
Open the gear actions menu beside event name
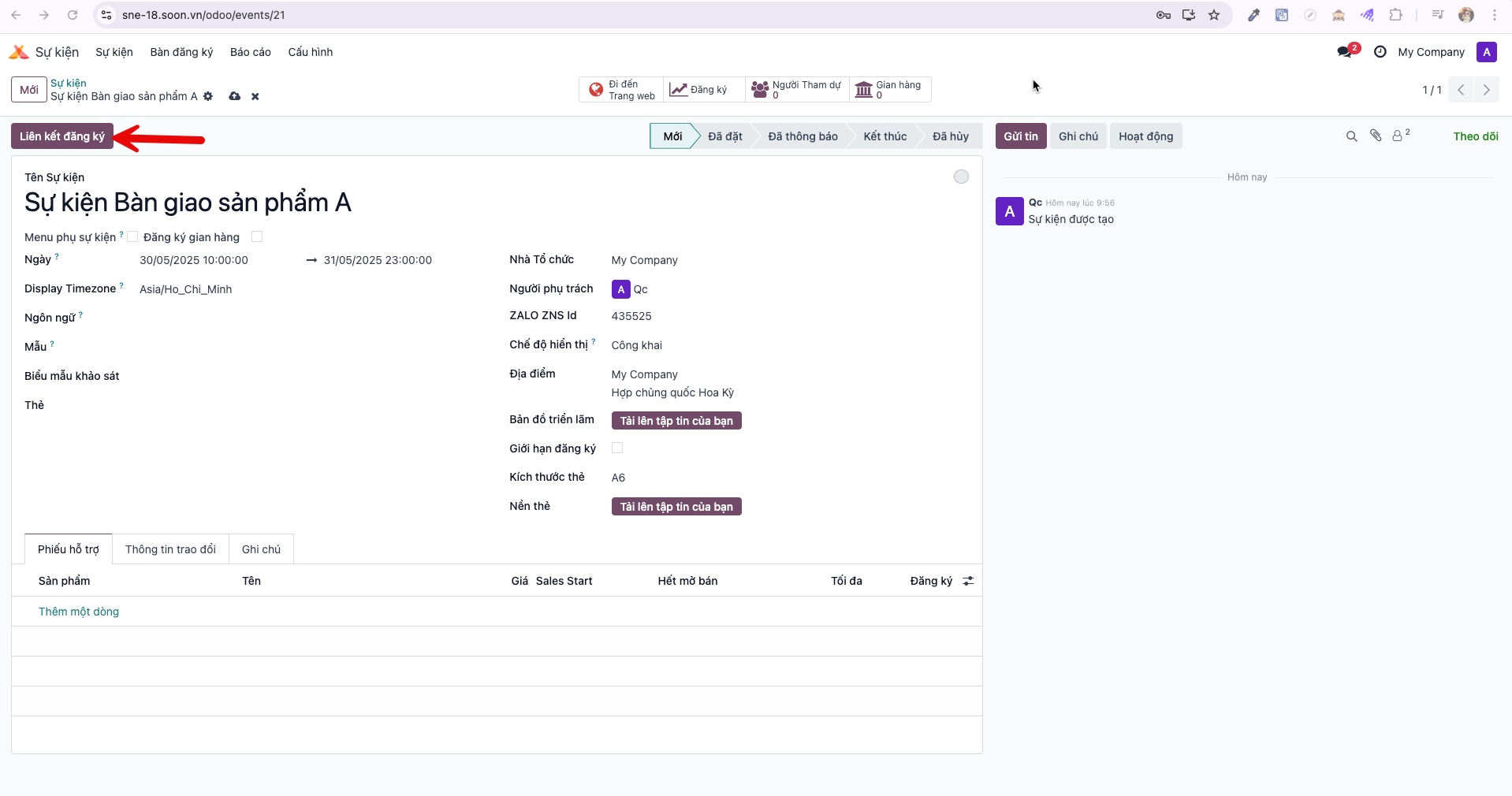[208, 96]
